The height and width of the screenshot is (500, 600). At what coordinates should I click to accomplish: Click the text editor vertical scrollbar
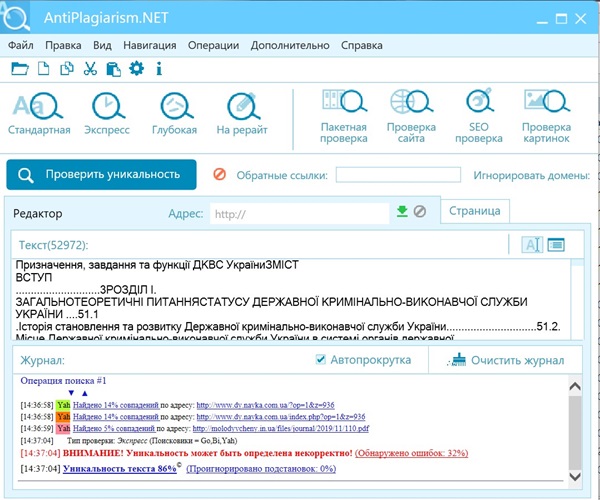pyautogui.click(x=577, y=299)
